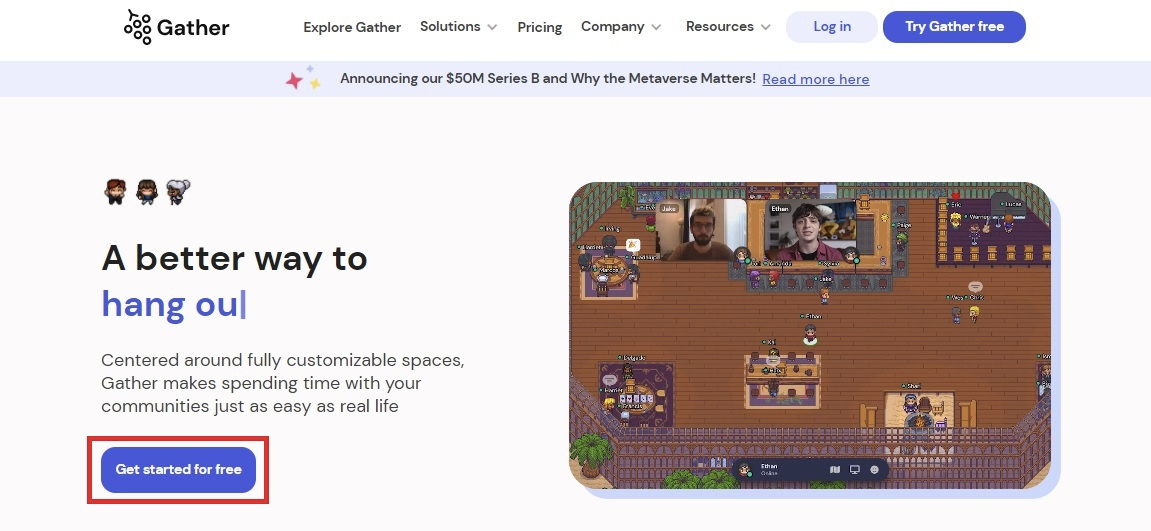The width and height of the screenshot is (1151, 531).
Task: Click the red-haired pixel avatar
Action: [115, 192]
